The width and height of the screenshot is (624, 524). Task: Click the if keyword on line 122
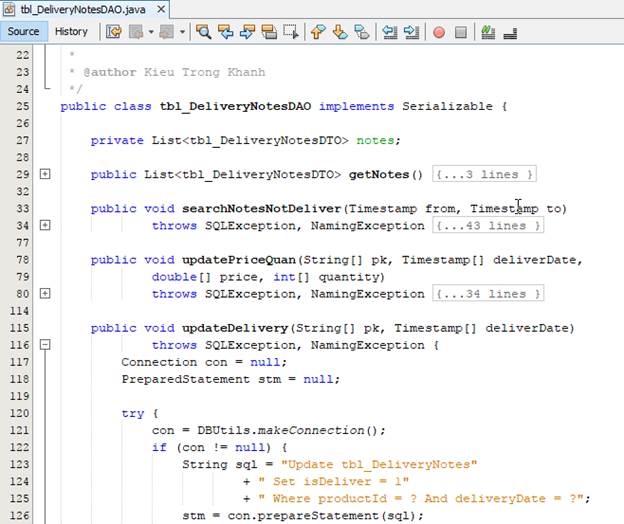coord(159,447)
